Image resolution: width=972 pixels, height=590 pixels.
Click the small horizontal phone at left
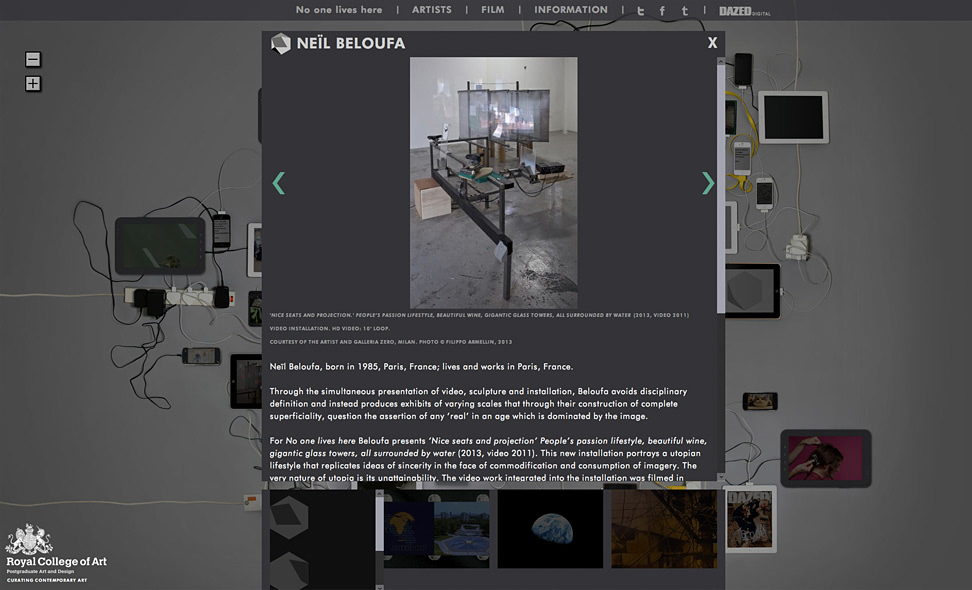click(201, 356)
